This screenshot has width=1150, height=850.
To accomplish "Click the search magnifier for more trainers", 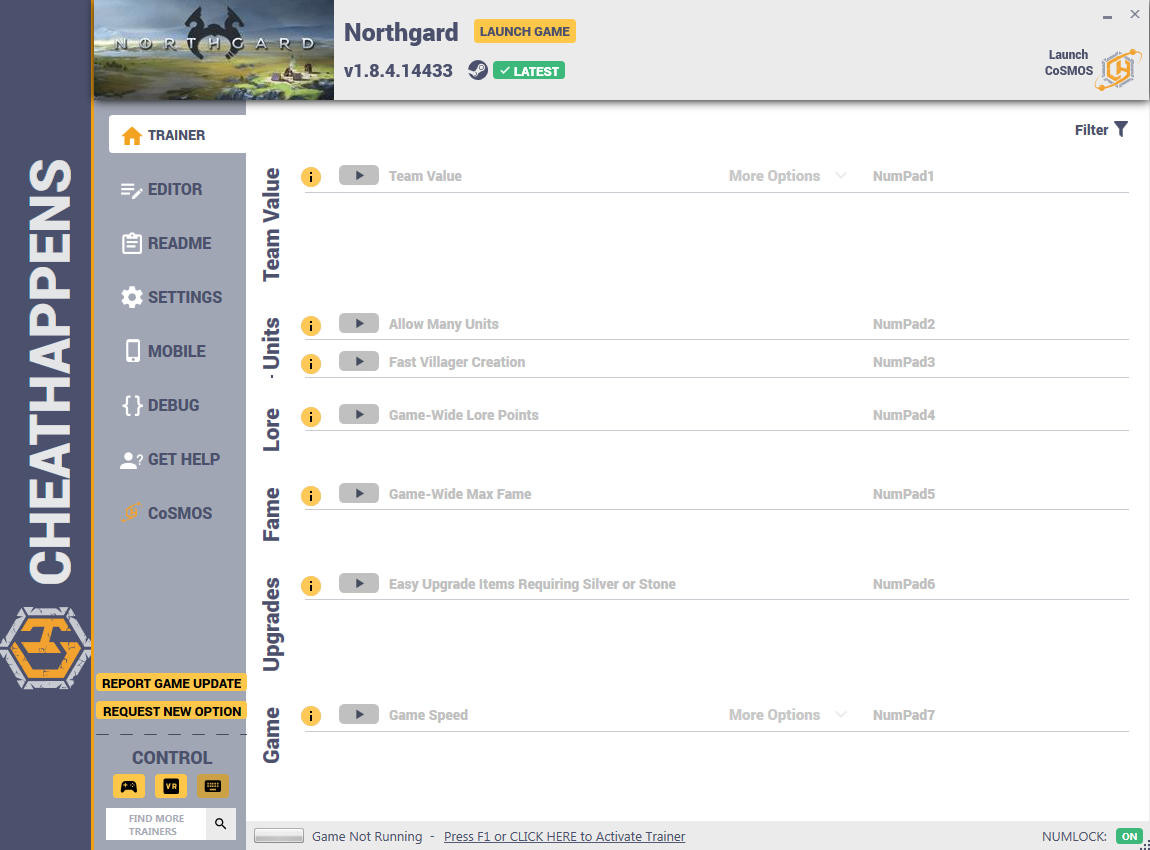I will click(221, 824).
